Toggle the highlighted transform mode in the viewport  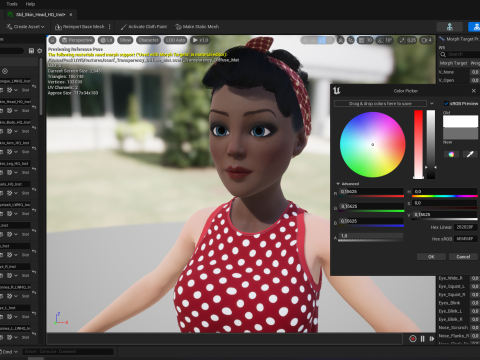(322, 40)
